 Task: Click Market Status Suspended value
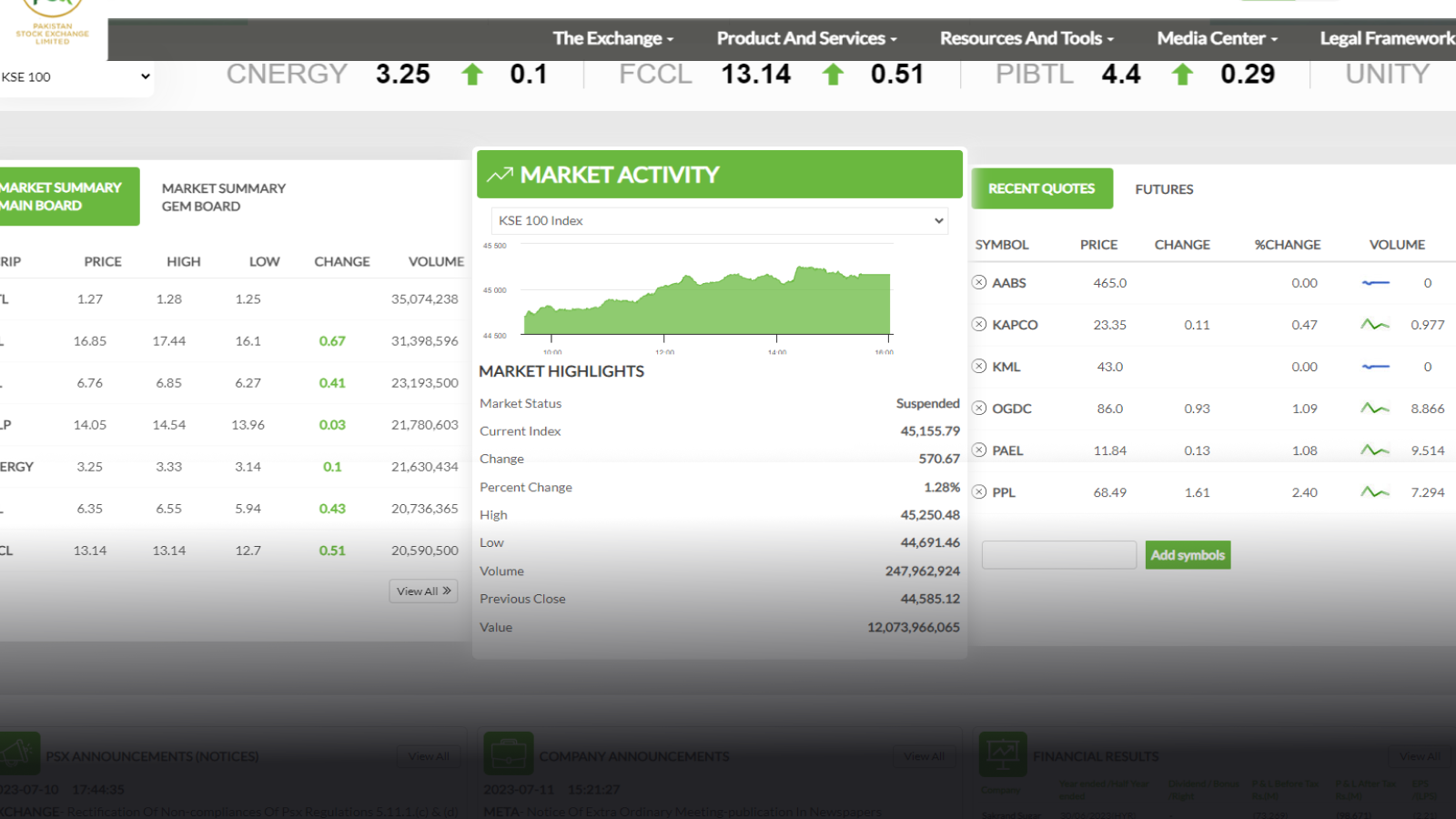click(x=928, y=403)
